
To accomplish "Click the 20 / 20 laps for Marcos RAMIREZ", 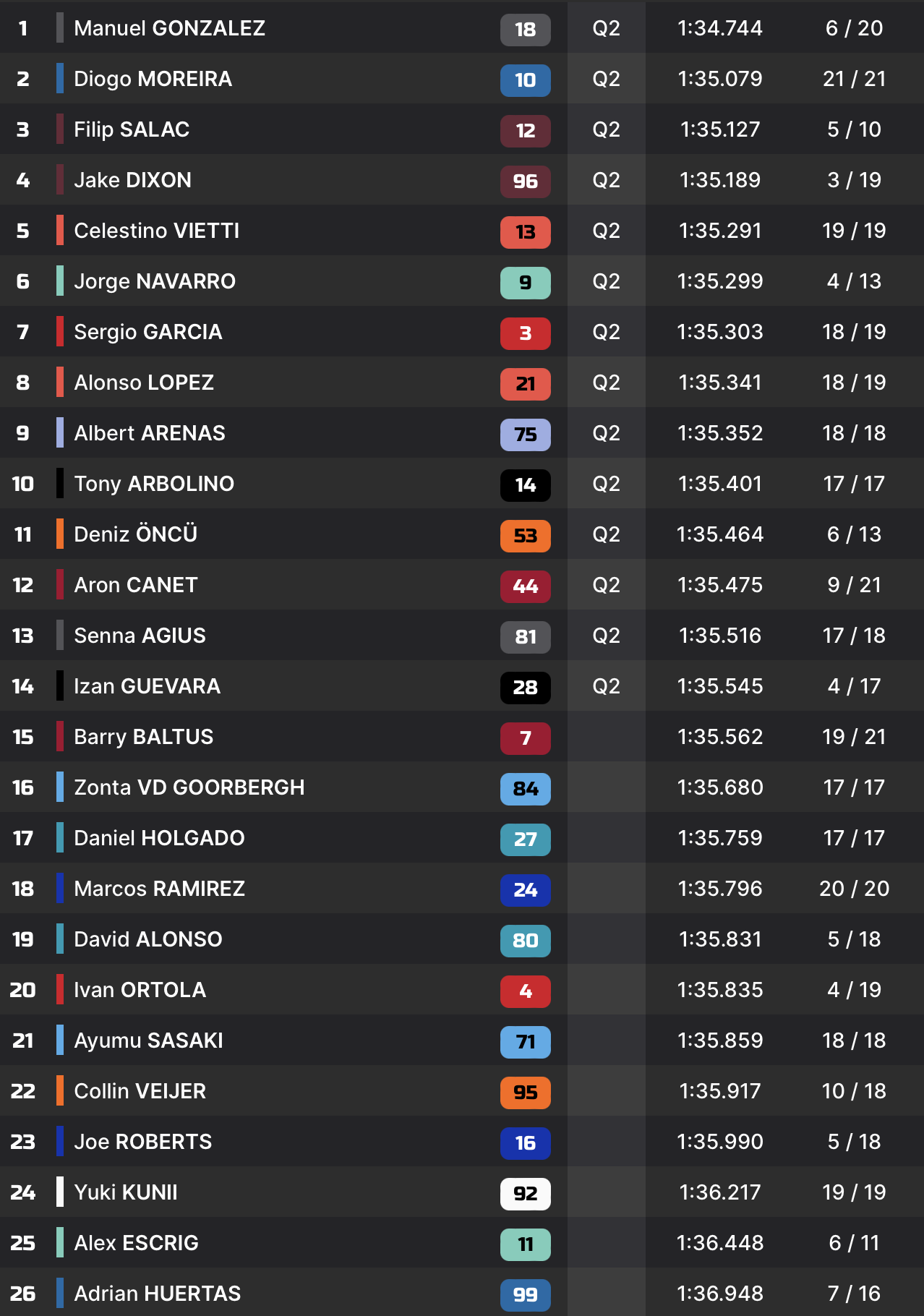I will tap(854, 889).
